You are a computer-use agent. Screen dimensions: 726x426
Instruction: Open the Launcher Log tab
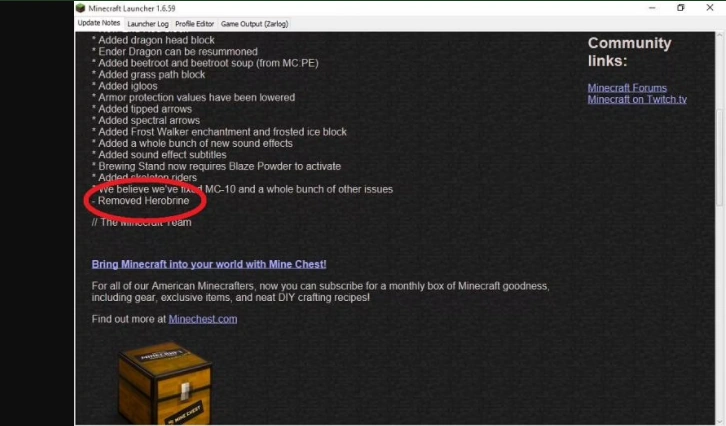pos(148,24)
